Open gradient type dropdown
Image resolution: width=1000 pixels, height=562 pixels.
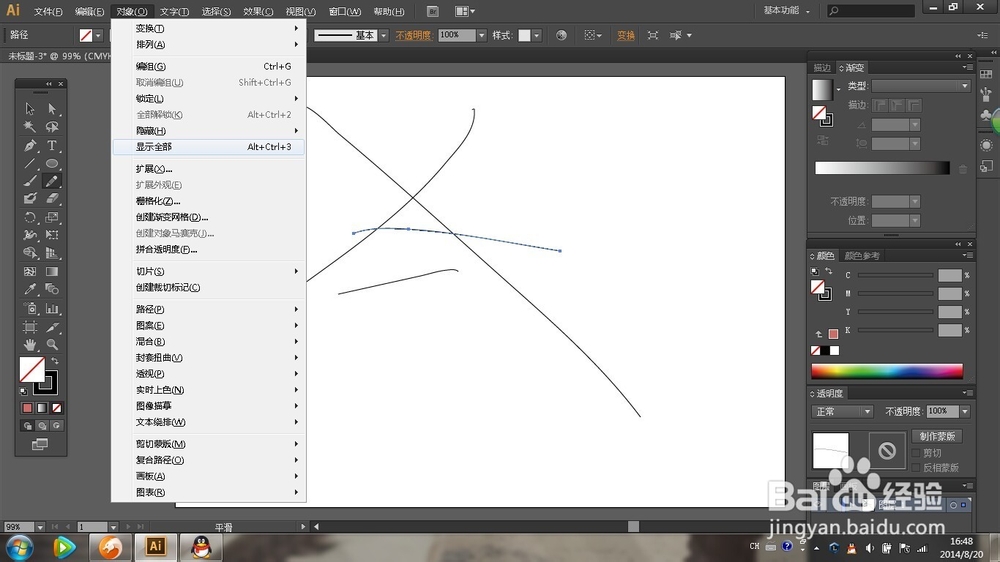(x=921, y=86)
